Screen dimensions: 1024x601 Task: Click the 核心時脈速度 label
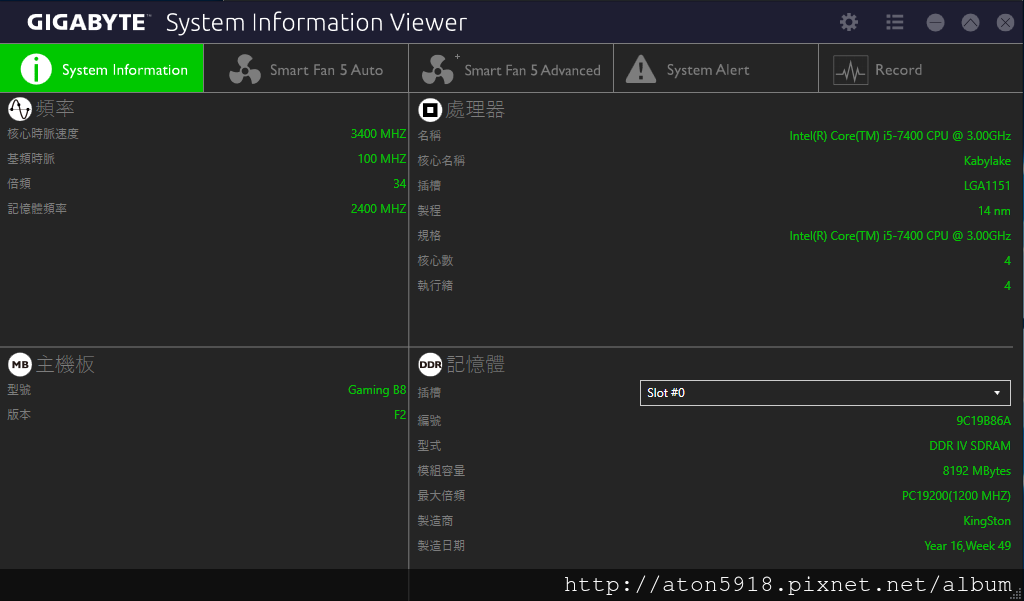[43, 134]
